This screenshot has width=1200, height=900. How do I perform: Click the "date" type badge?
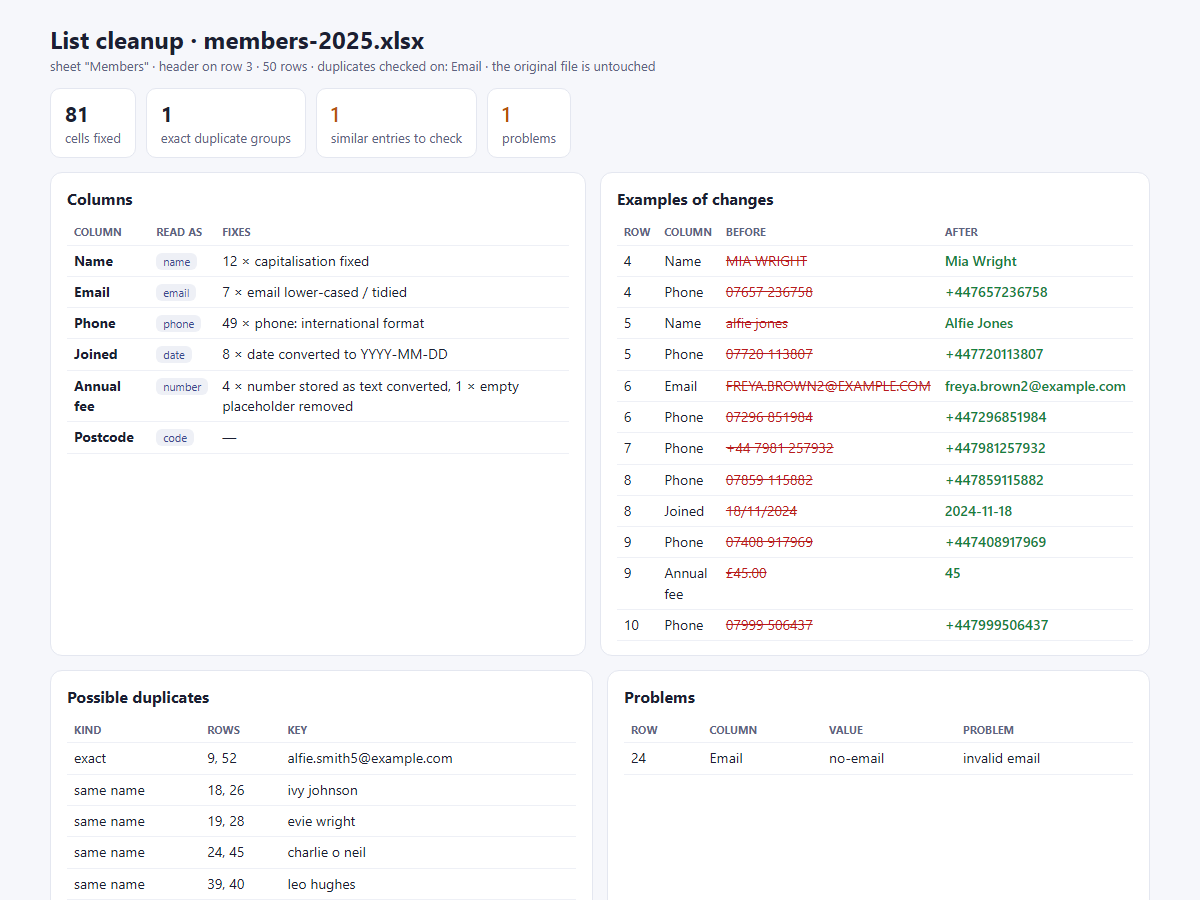[174, 355]
